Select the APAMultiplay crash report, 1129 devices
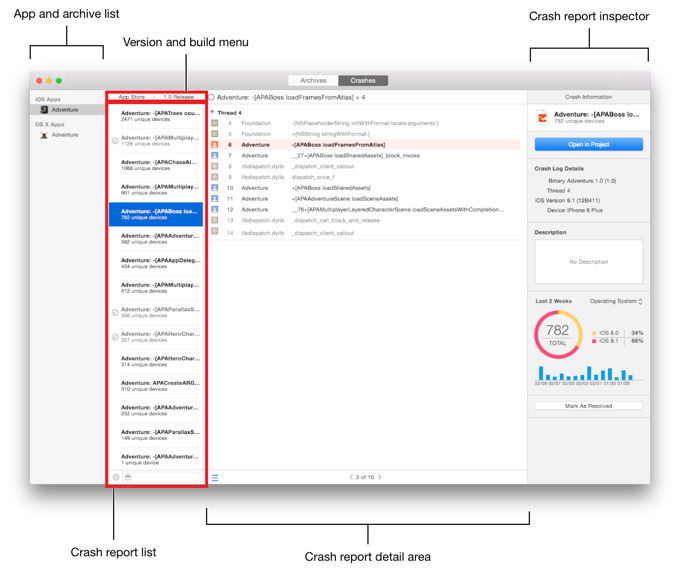 [156, 141]
